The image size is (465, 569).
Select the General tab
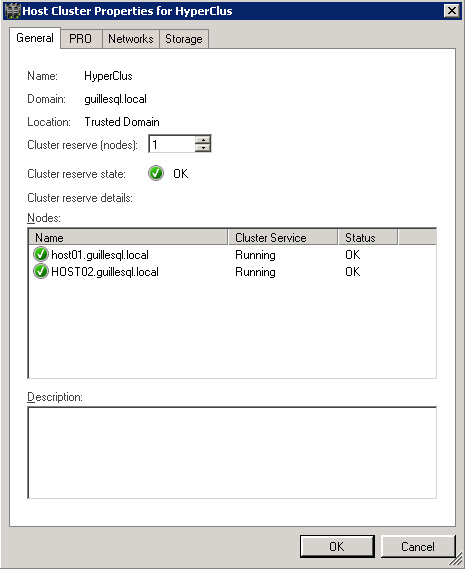point(35,38)
